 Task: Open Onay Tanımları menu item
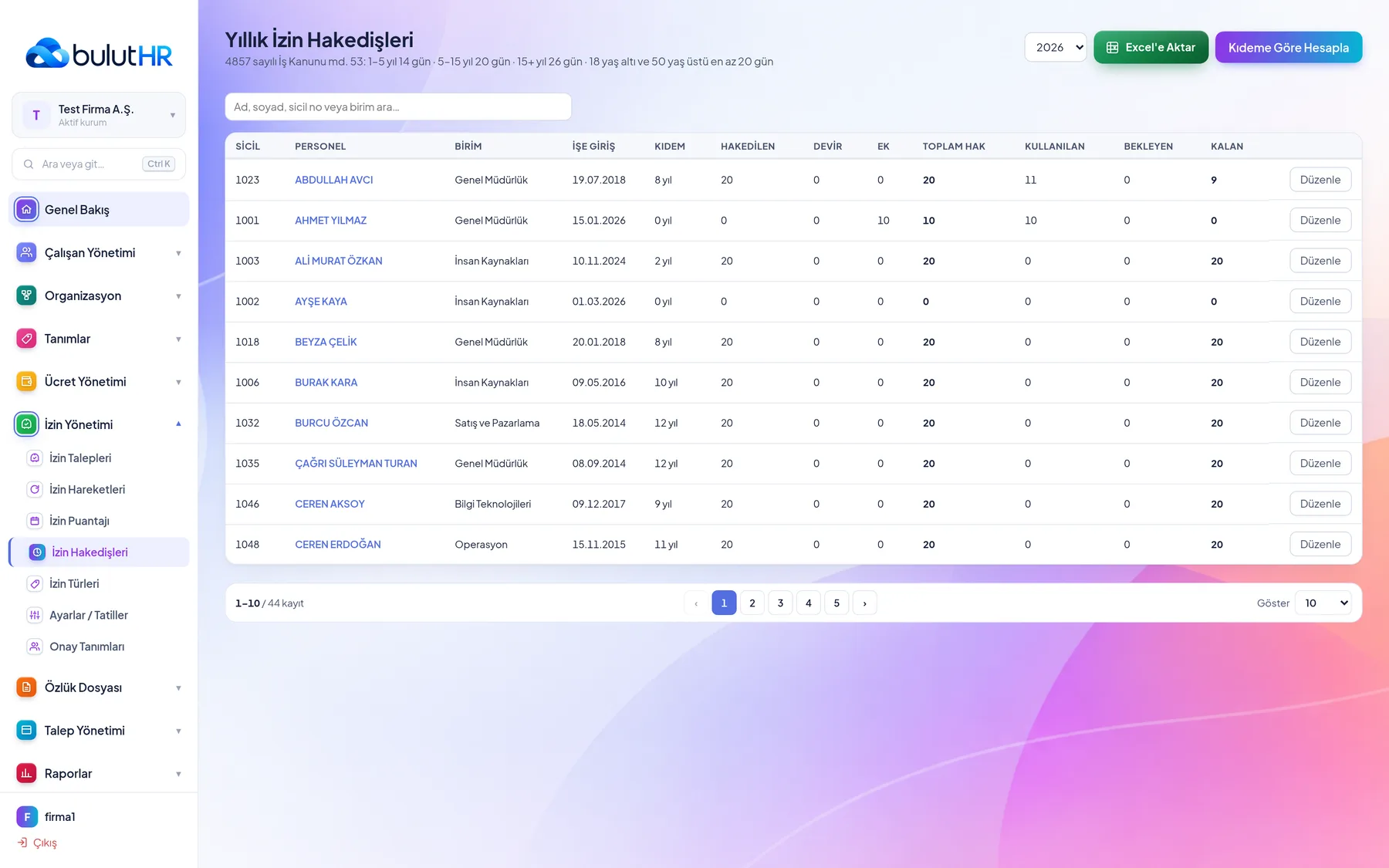point(99,647)
